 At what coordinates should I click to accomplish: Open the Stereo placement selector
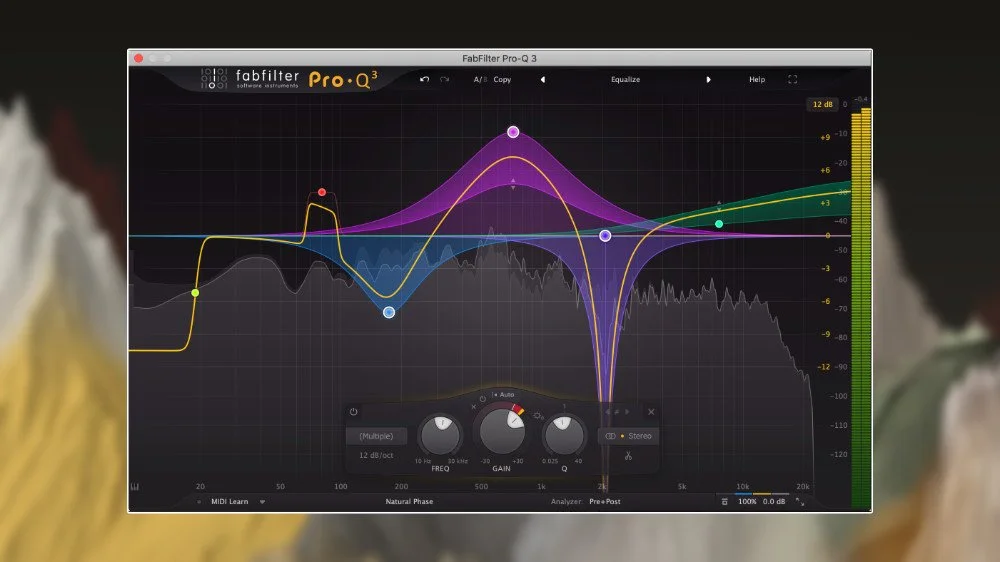point(629,436)
